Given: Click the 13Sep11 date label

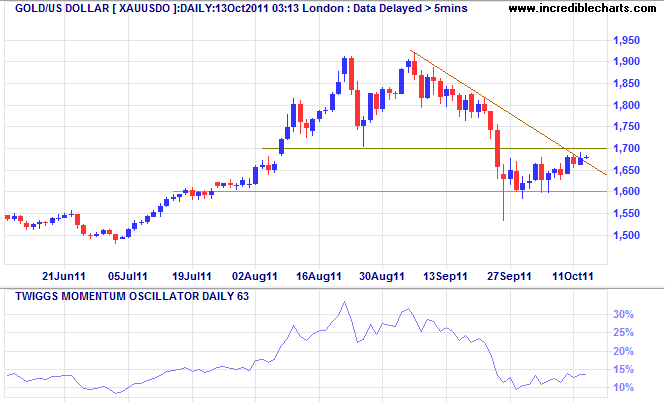Looking at the screenshot, I should tap(445, 277).
